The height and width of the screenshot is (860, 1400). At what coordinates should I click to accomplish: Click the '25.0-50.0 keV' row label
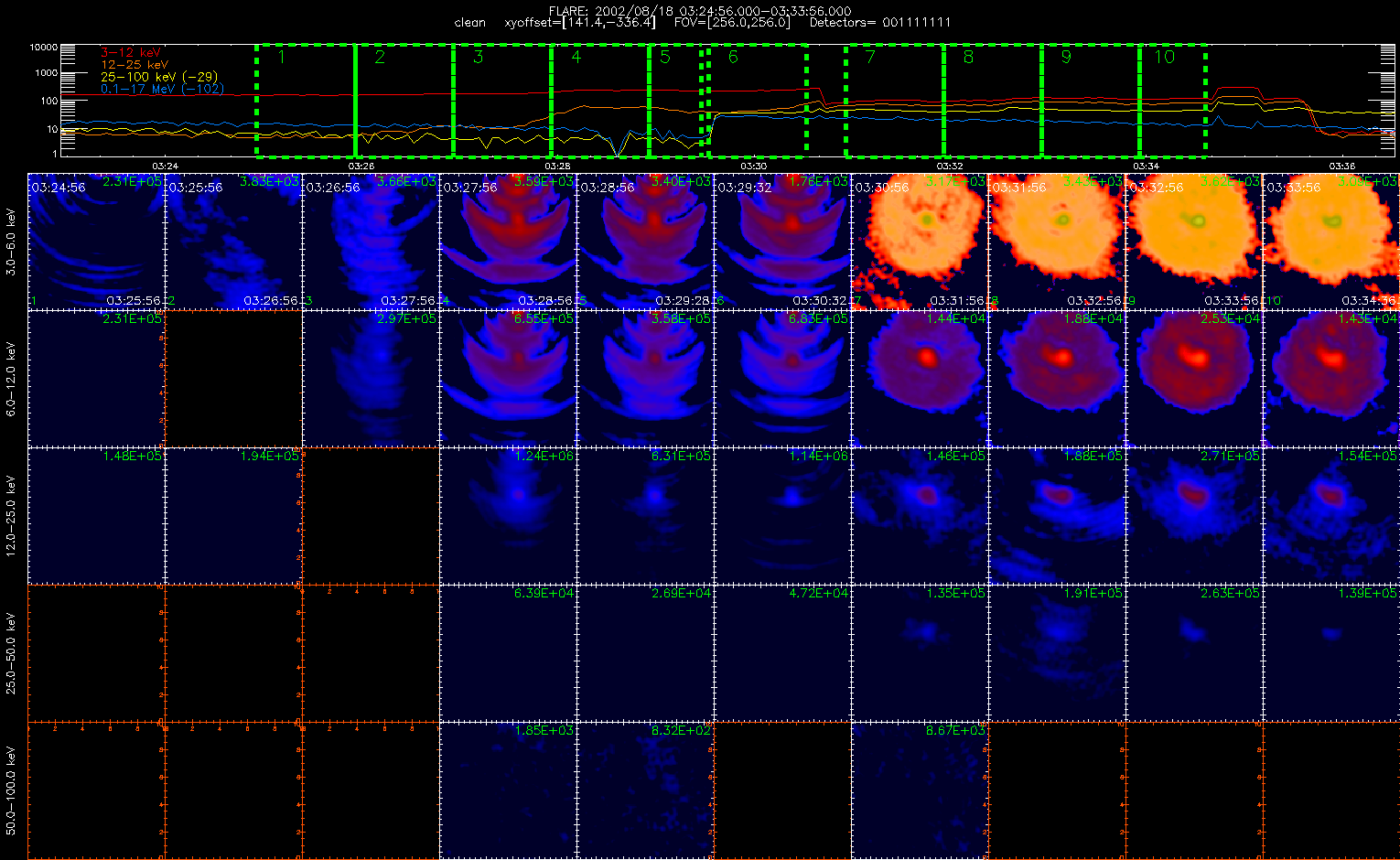[x=11, y=653]
